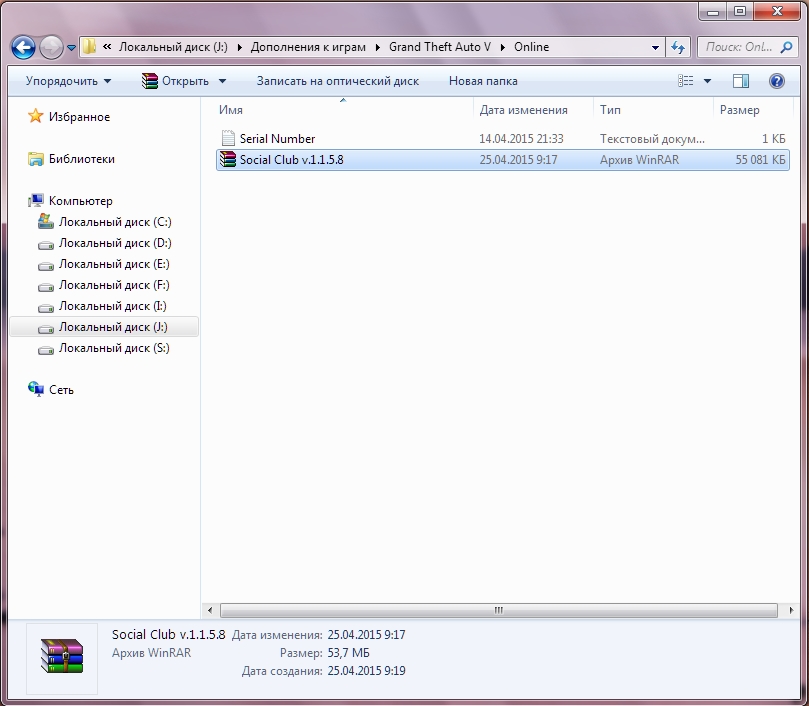The height and width of the screenshot is (706, 809).
Task: Click the Компьютер monitor icon
Action: point(36,201)
